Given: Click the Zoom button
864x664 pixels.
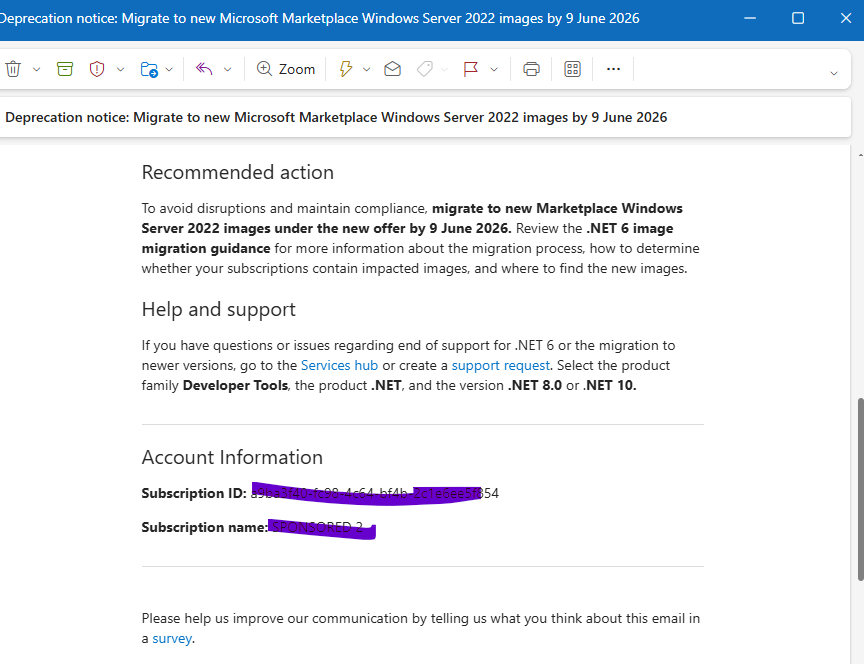Looking at the screenshot, I should click(286, 69).
